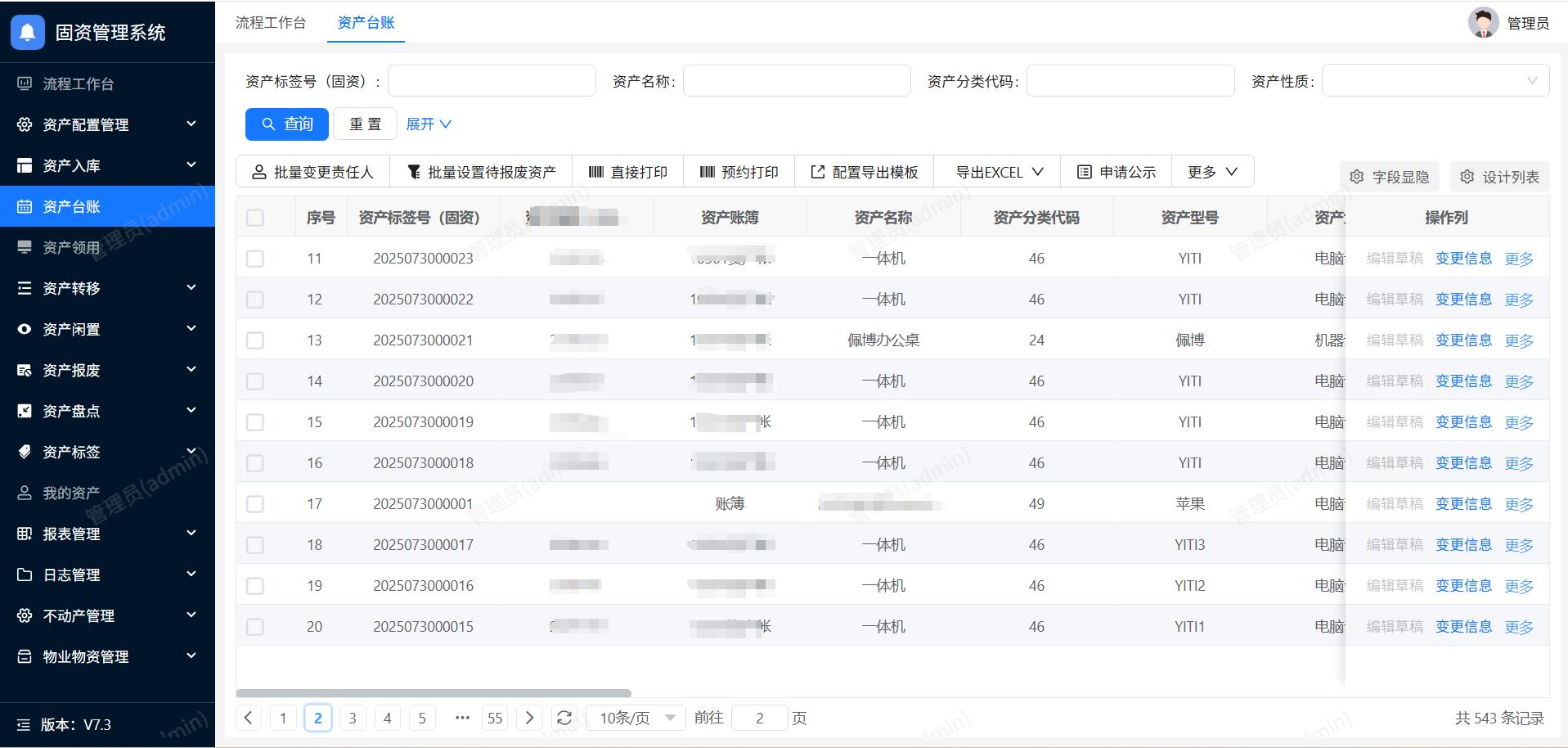Open the 10条/页 page size dropdown

[636, 718]
